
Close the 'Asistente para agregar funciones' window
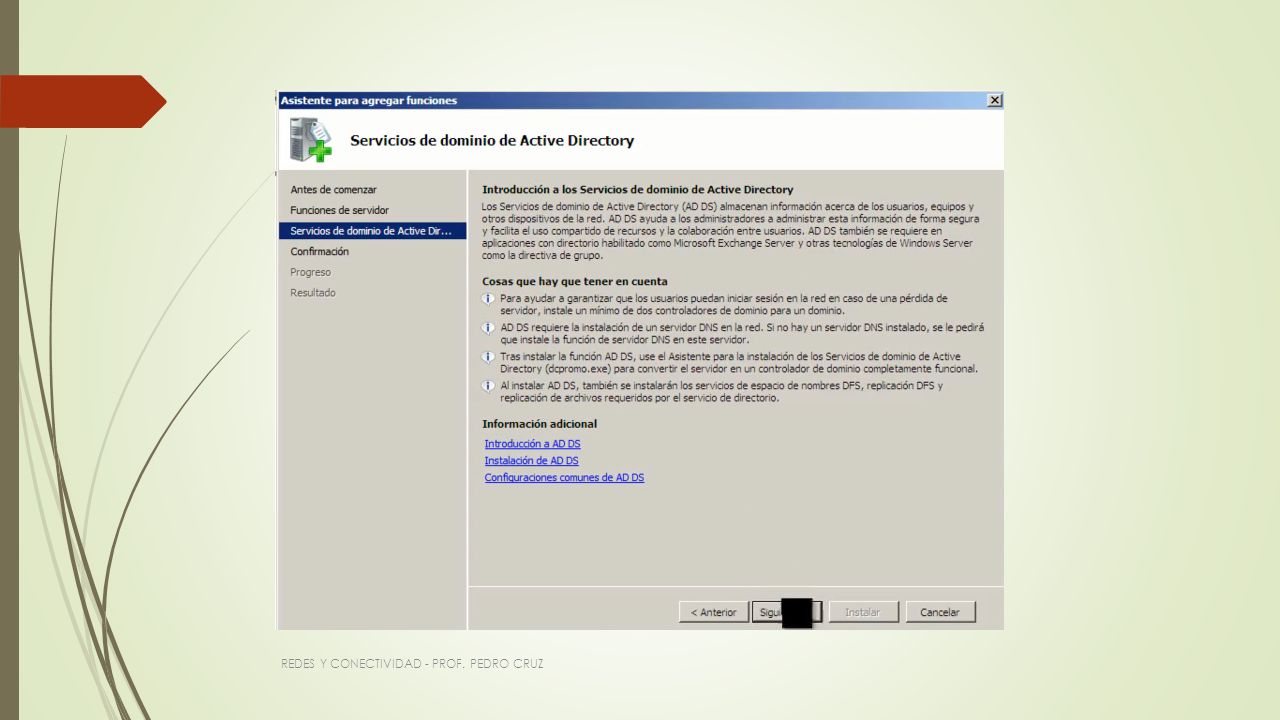coord(994,101)
